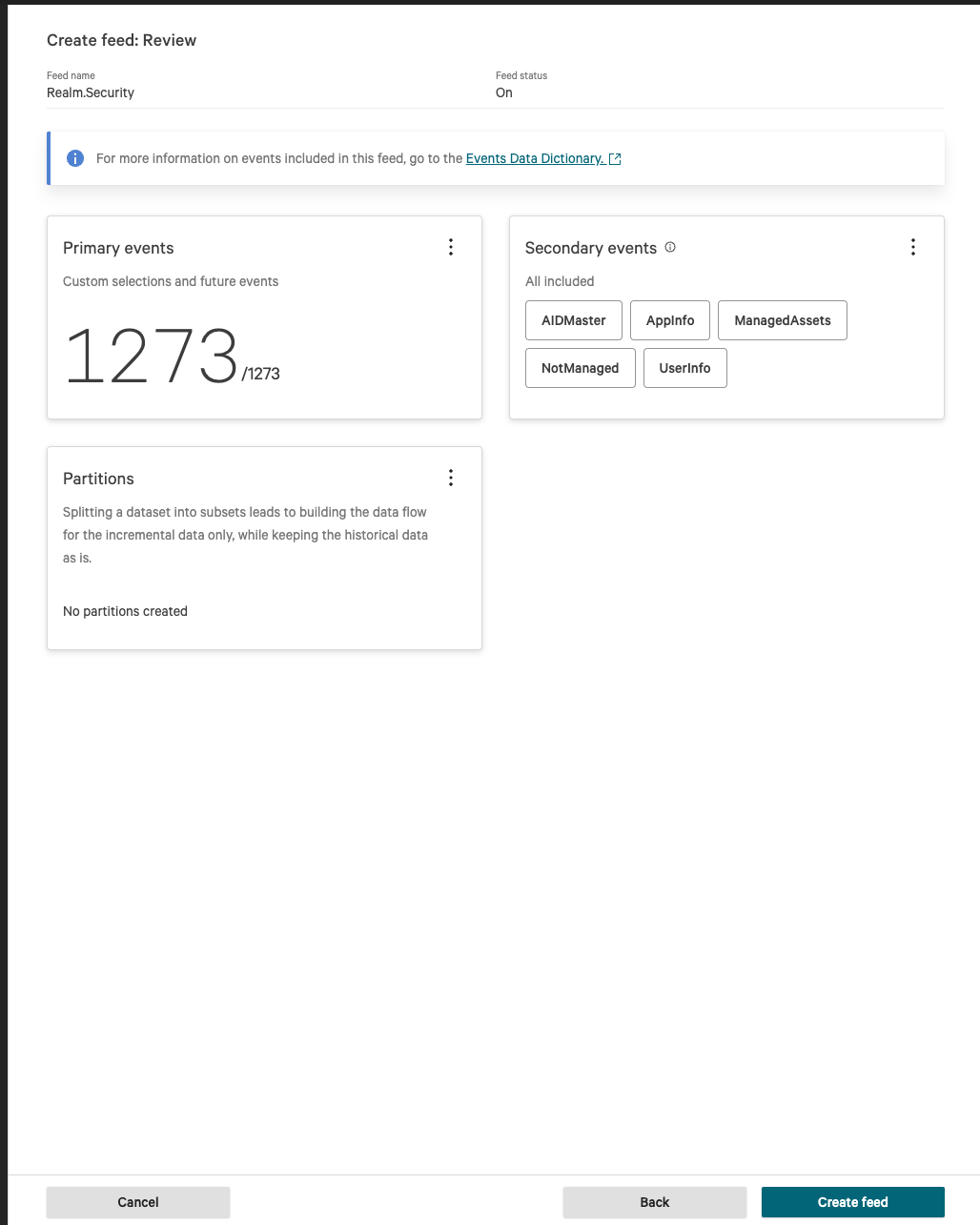Click the blue info icon in the banner
Screen dimensions: 980x1225
[x=75, y=158]
